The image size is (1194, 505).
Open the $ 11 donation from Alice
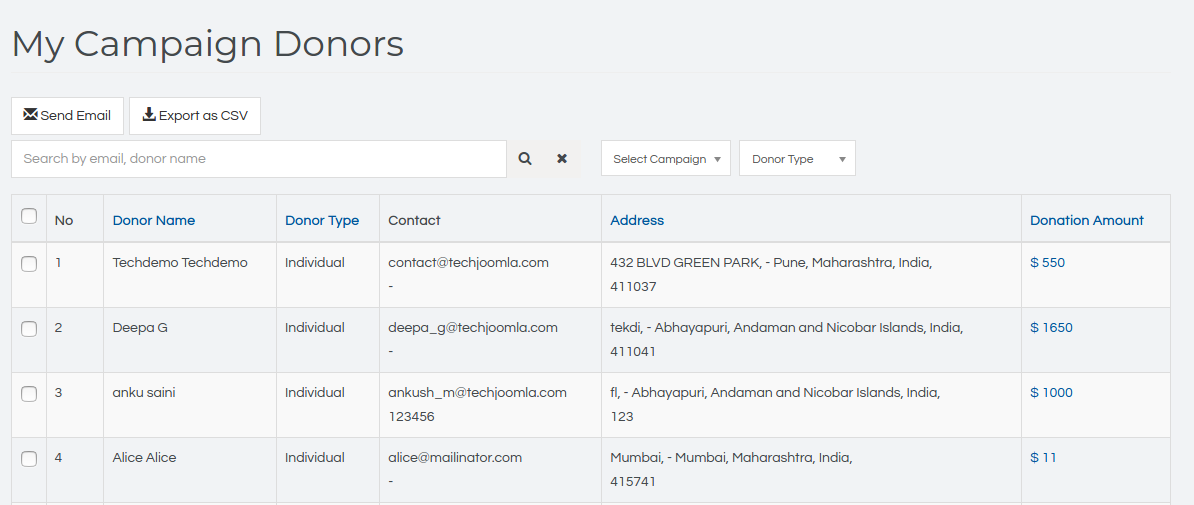[x=1043, y=458]
